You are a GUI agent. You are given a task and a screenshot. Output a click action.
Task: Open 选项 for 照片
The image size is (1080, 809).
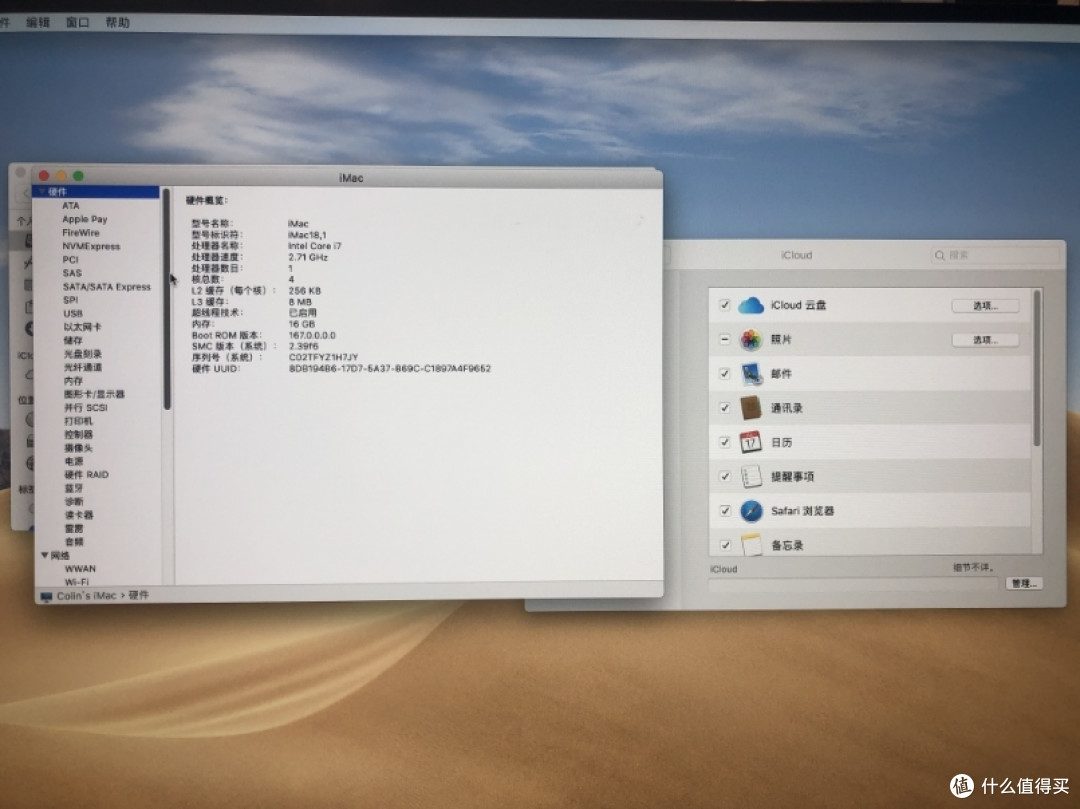[985, 339]
